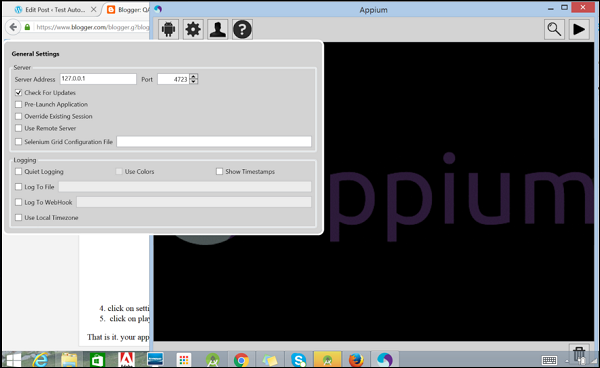Show hidden system tray icons arrow

click(x=567, y=361)
